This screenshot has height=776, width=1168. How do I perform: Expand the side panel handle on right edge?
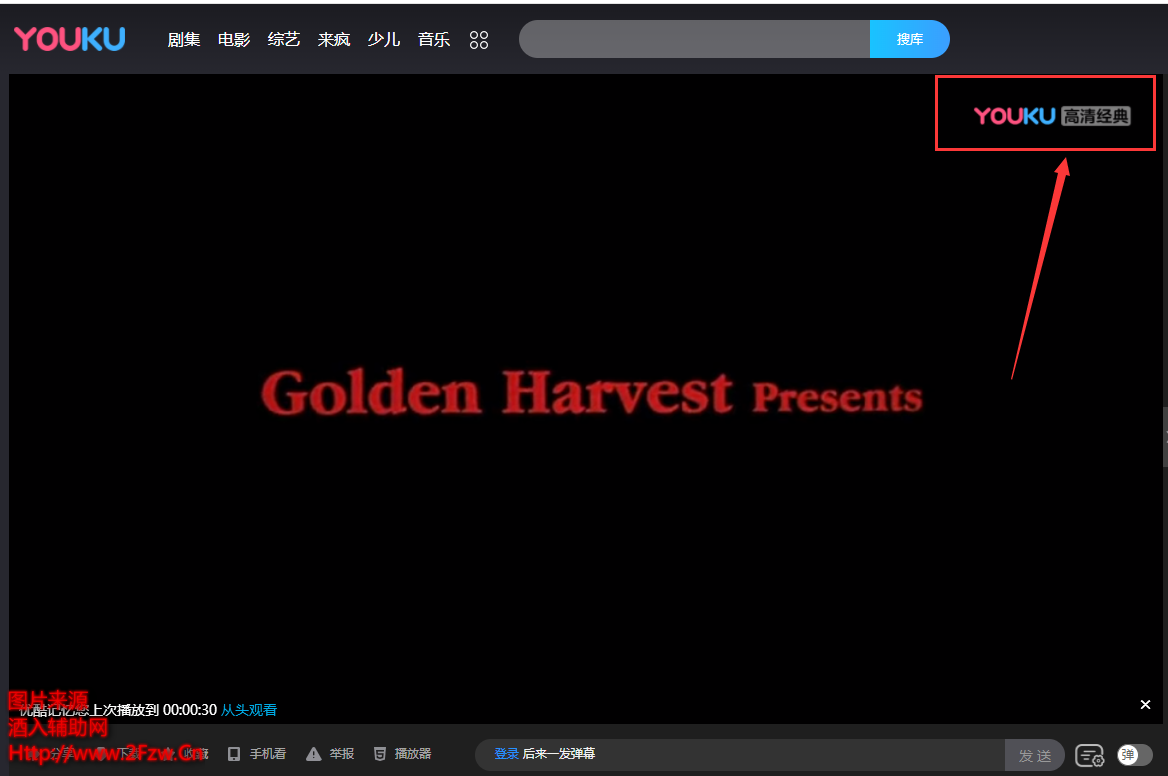click(1165, 437)
